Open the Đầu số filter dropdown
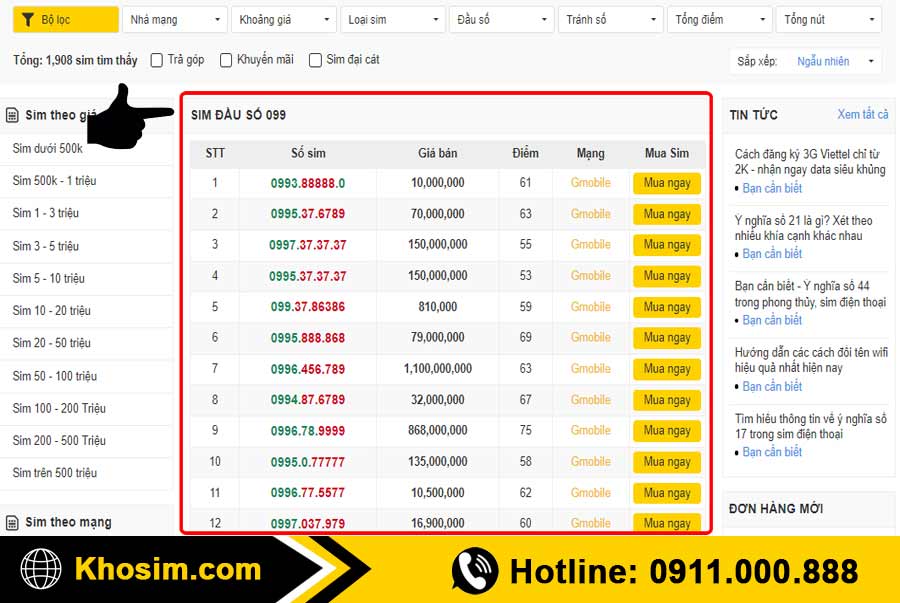900x603 pixels. coord(501,18)
